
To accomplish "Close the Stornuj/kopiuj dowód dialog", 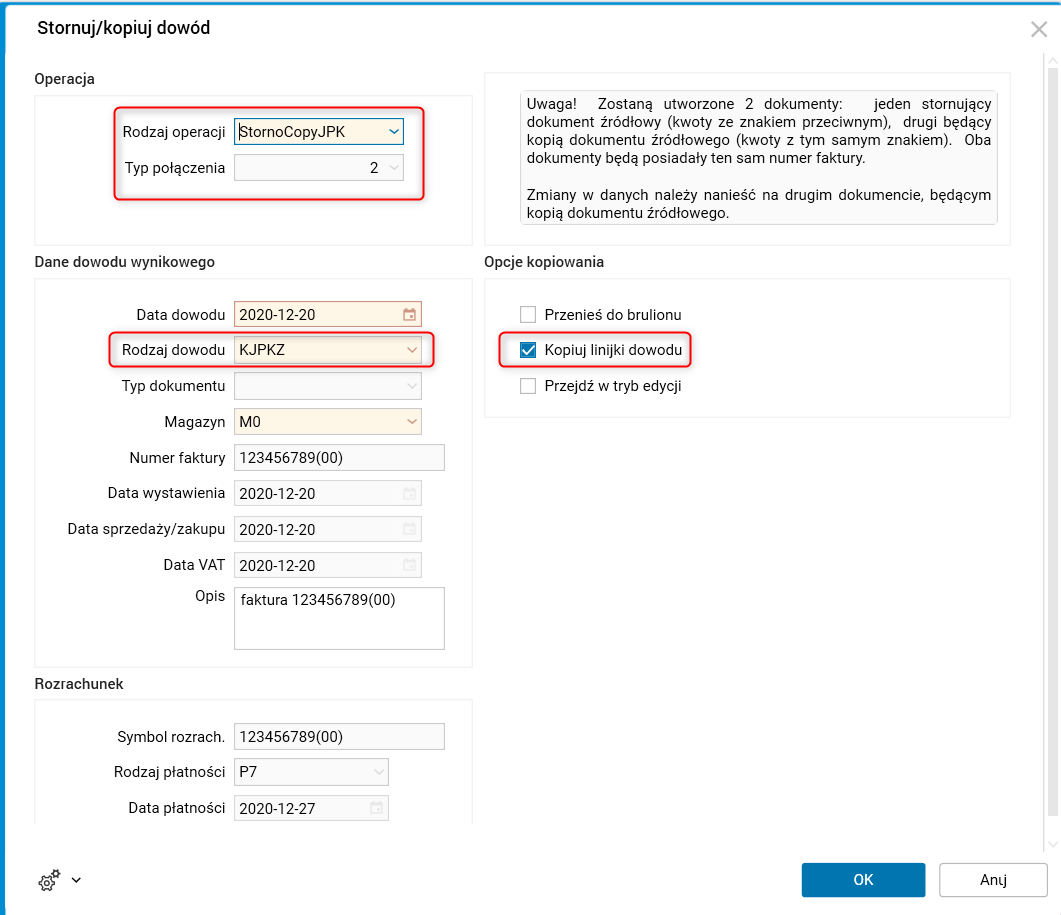I will coord(1039,29).
